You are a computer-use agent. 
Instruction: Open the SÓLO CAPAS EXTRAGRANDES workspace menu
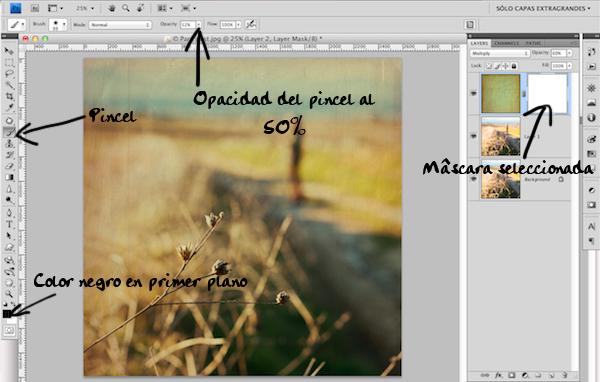pyautogui.click(x=543, y=8)
